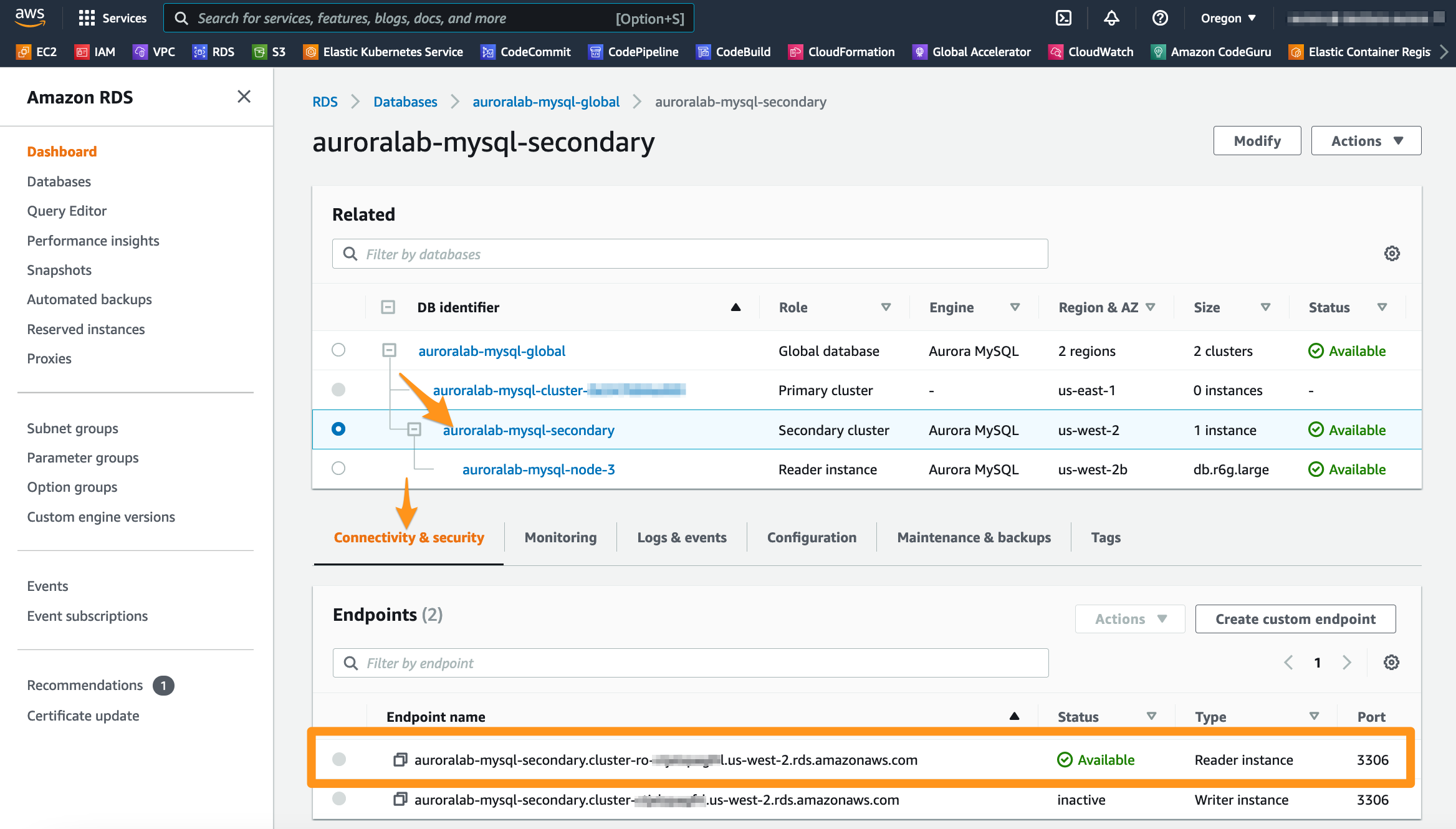The image size is (1456, 829).
Task: Collapse the auroralab-mysql-global tree node
Action: pos(389,350)
